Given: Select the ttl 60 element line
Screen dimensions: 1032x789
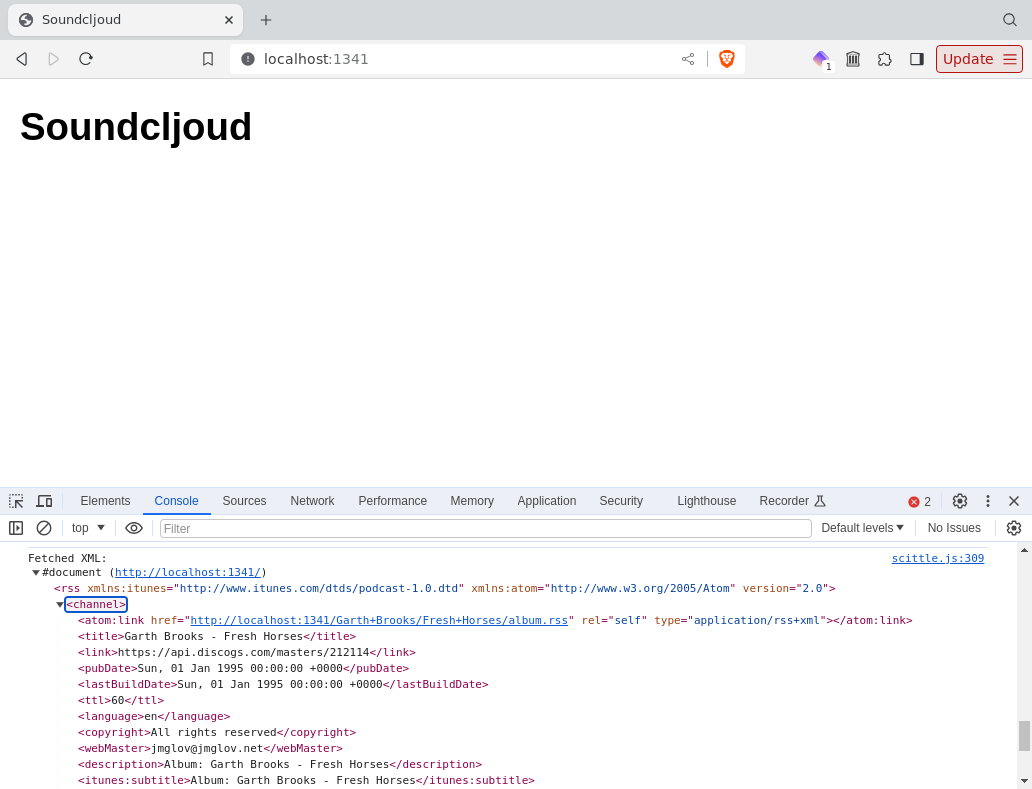Looking at the screenshot, I should 121,700.
